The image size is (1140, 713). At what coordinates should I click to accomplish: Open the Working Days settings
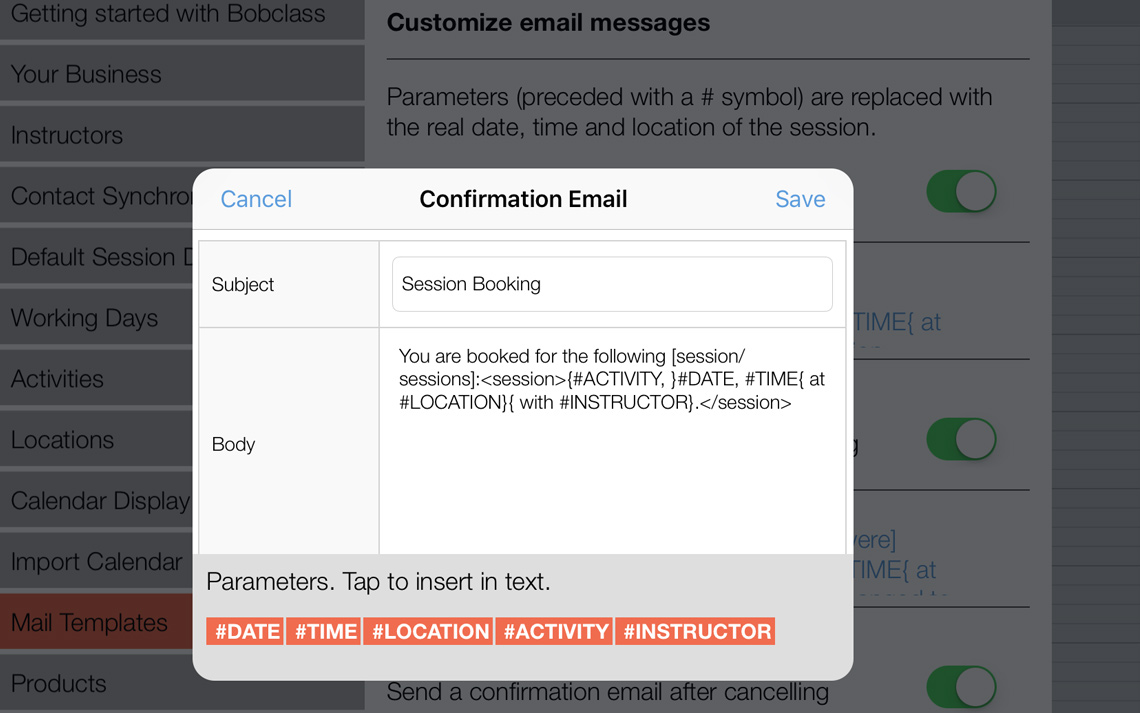pos(83,317)
